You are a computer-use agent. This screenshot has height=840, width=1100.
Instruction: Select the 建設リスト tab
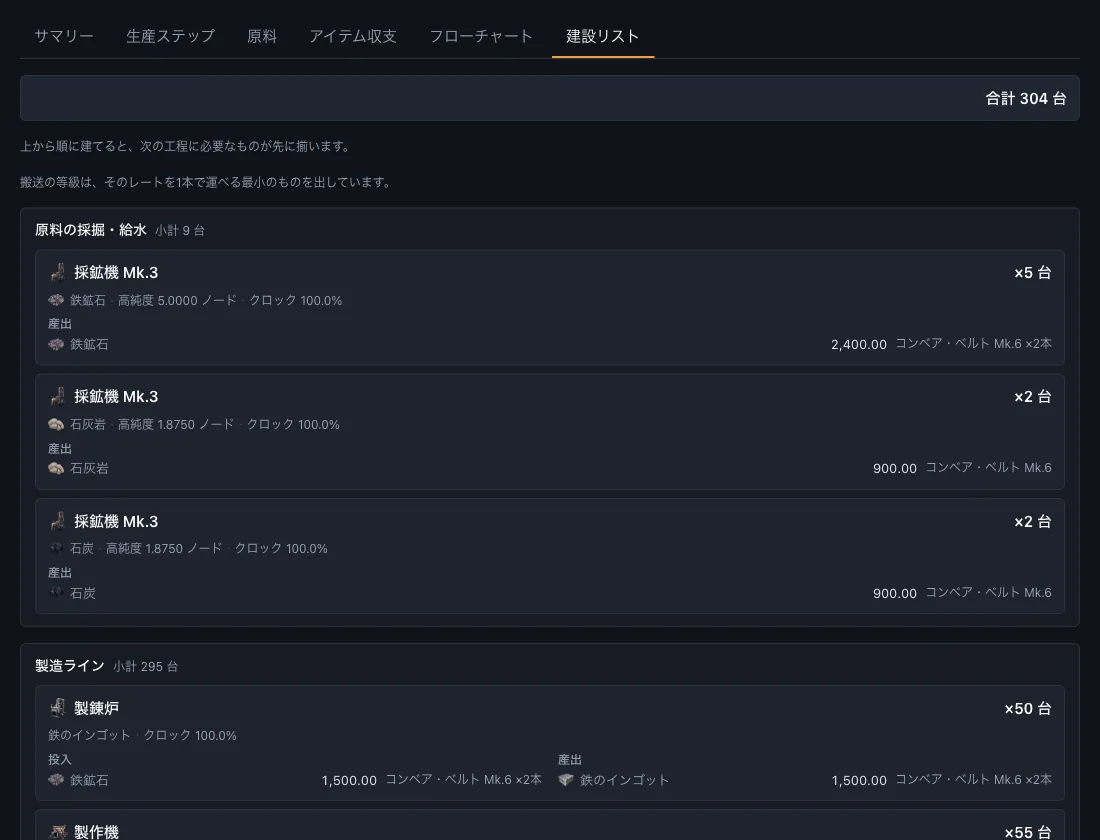tap(603, 36)
